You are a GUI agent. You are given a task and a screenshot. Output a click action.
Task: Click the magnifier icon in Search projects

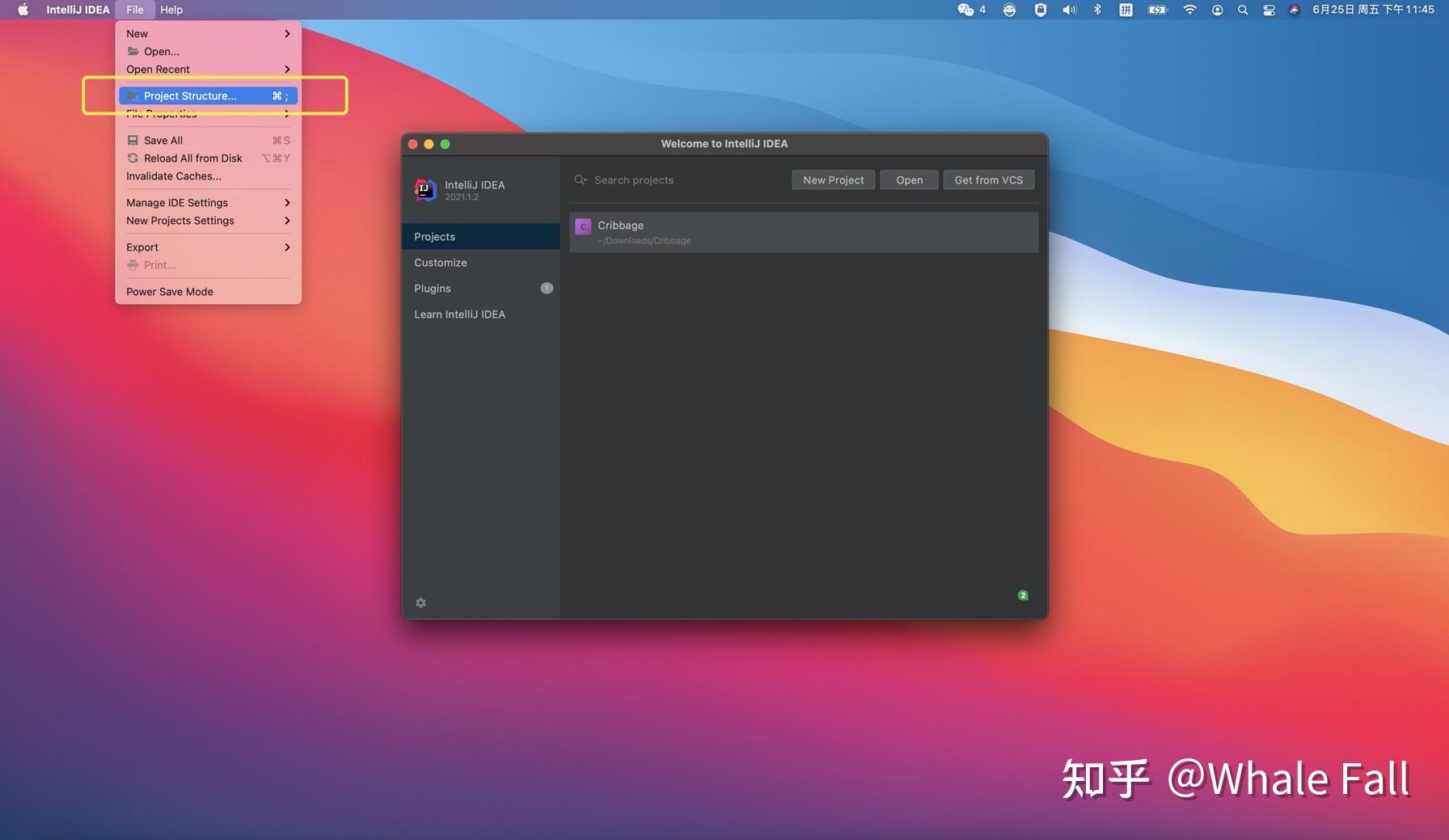pyautogui.click(x=580, y=179)
